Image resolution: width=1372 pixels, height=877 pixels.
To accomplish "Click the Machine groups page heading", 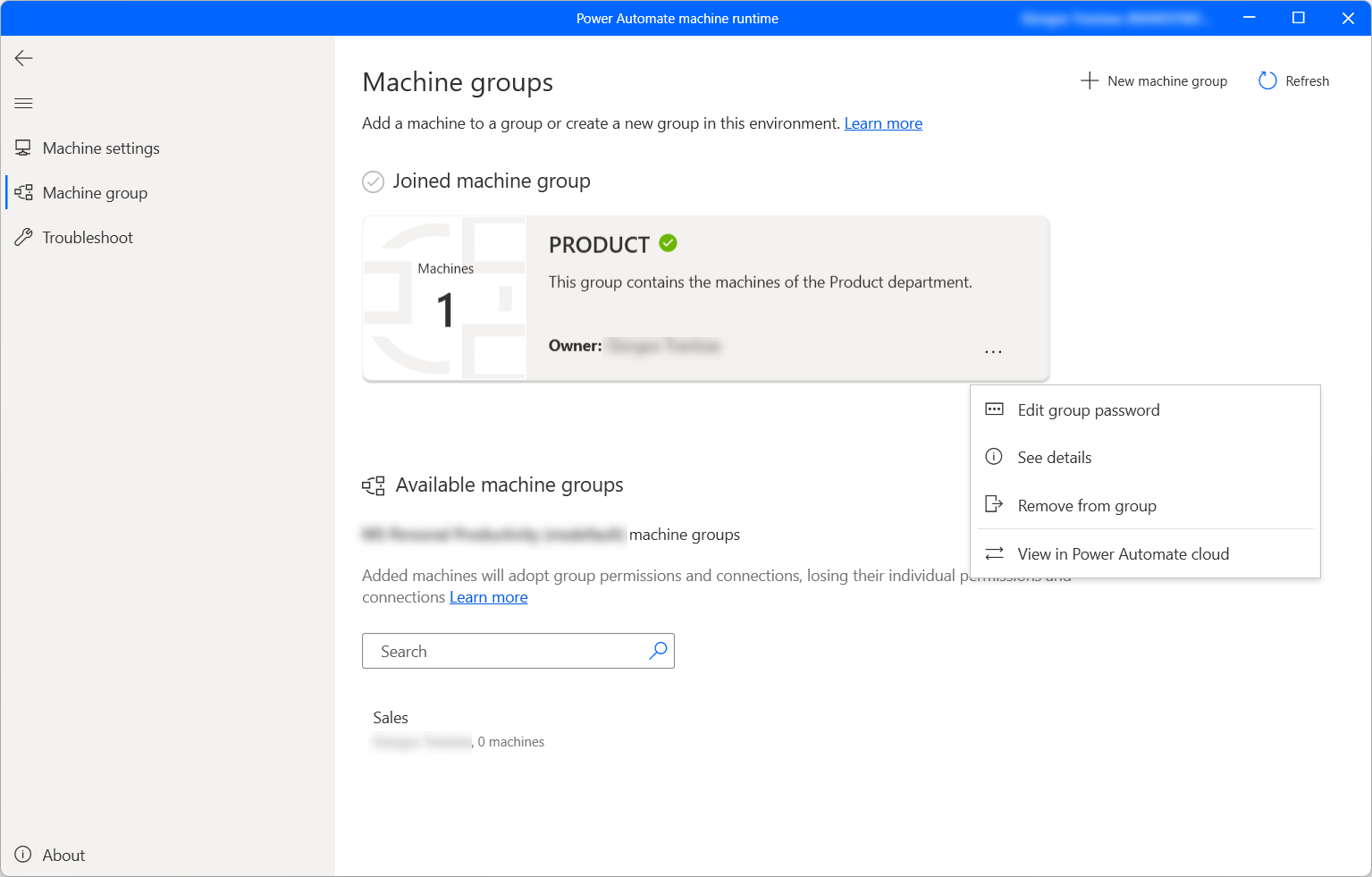I will (458, 82).
